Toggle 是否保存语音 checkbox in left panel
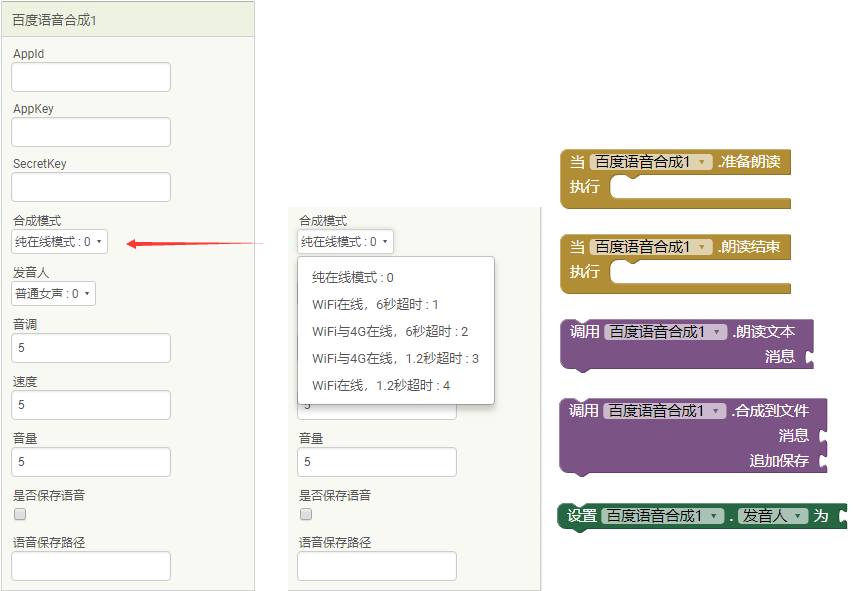This screenshot has width=854, height=591. (20, 514)
